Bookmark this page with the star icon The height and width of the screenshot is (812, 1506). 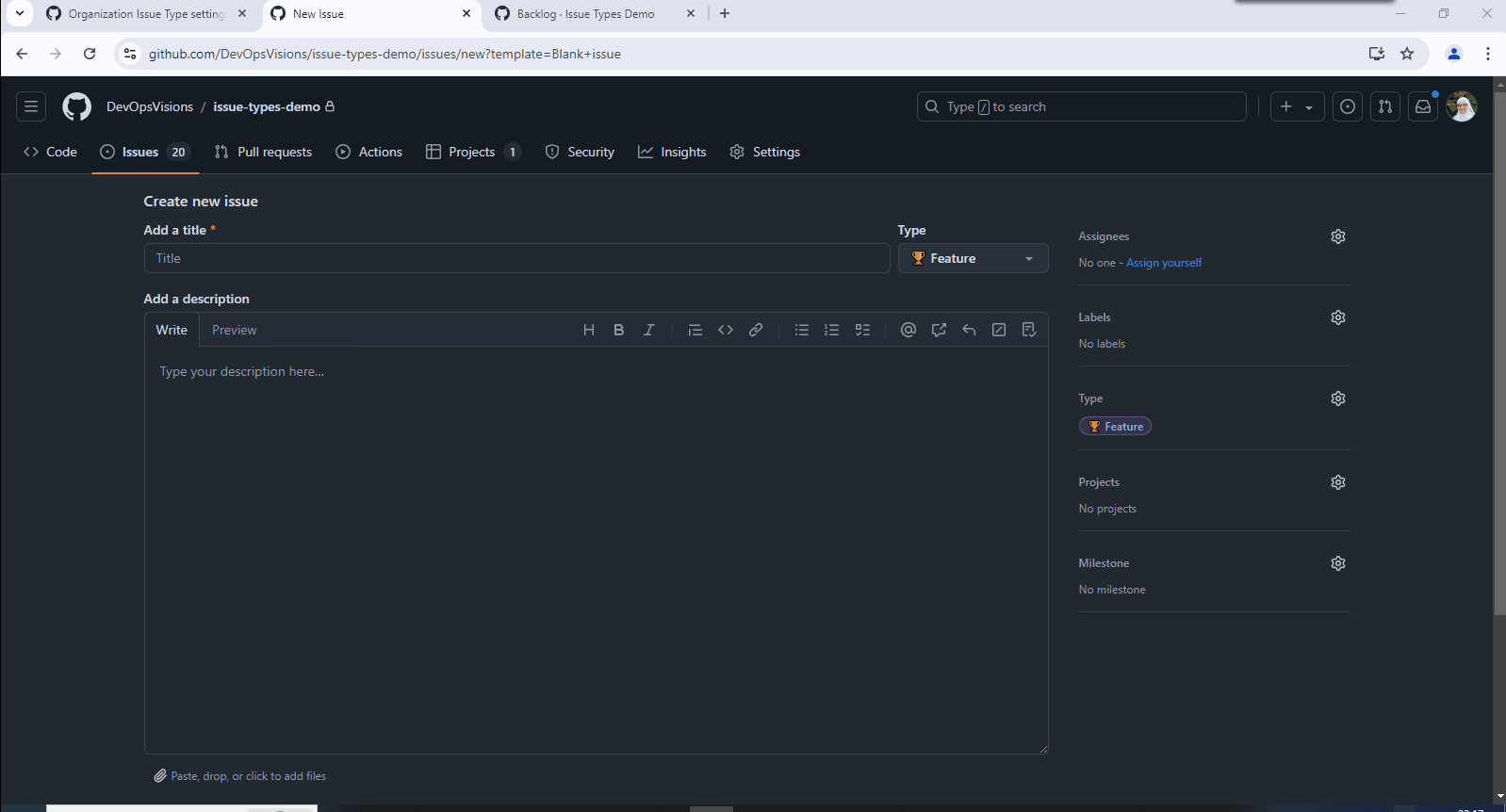tap(1407, 54)
